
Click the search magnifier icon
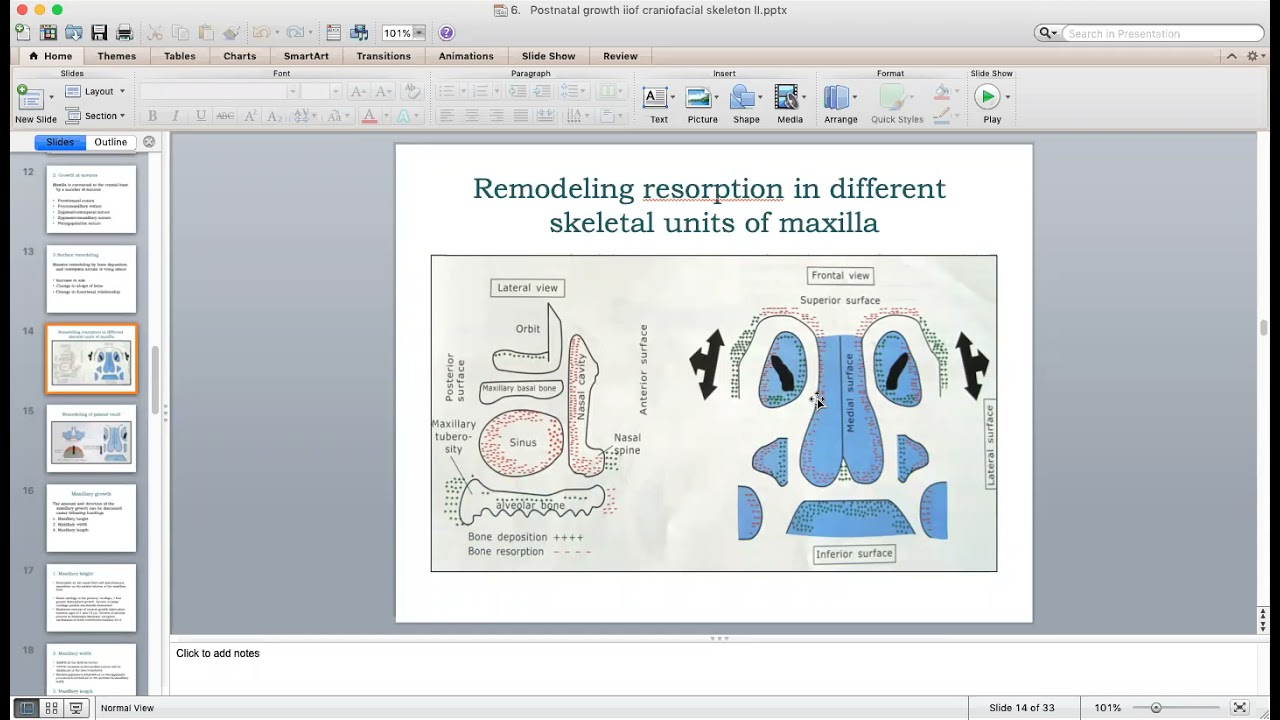click(x=1045, y=33)
